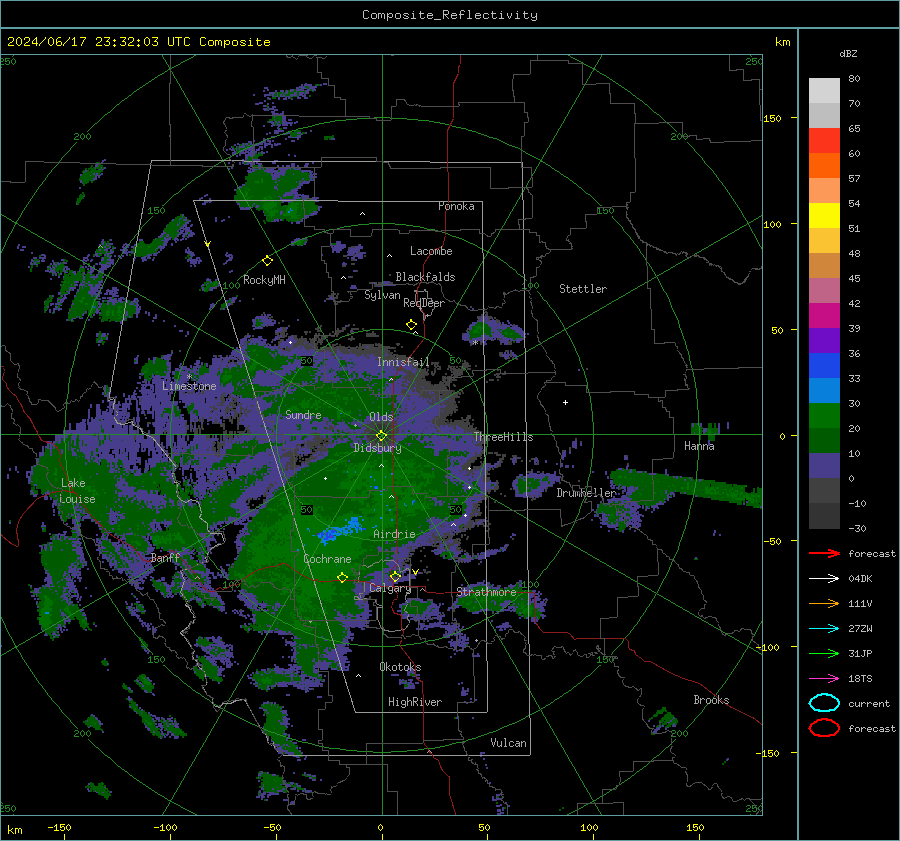
Task: Select the Cochrane label
Action: click(x=327, y=559)
